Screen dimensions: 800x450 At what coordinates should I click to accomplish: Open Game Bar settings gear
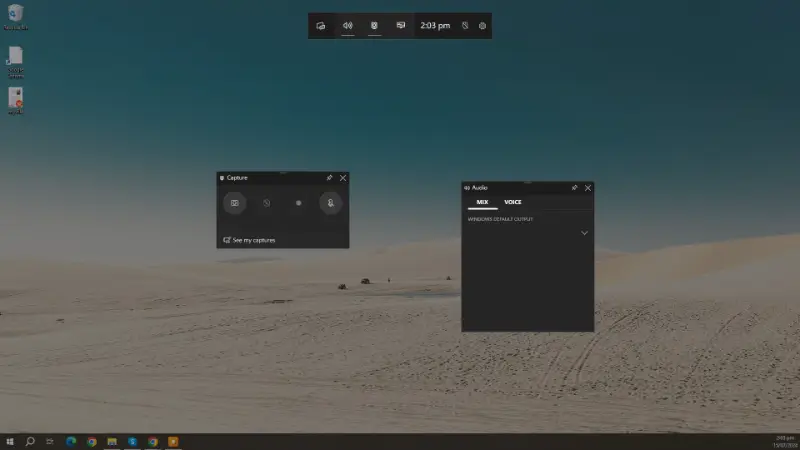pyautogui.click(x=482, y=25)
